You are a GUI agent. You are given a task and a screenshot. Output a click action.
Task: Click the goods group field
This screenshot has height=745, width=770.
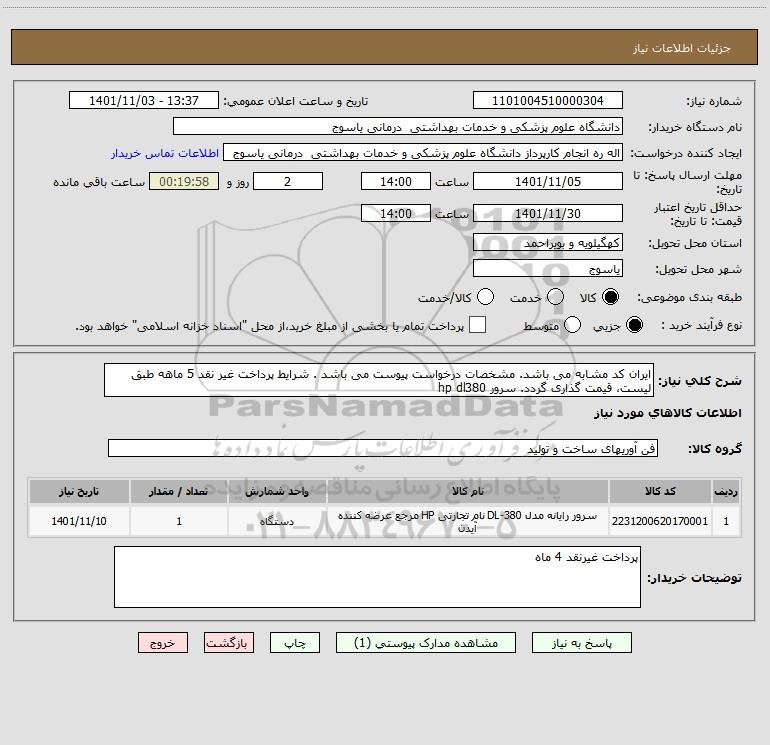(383, 448)
